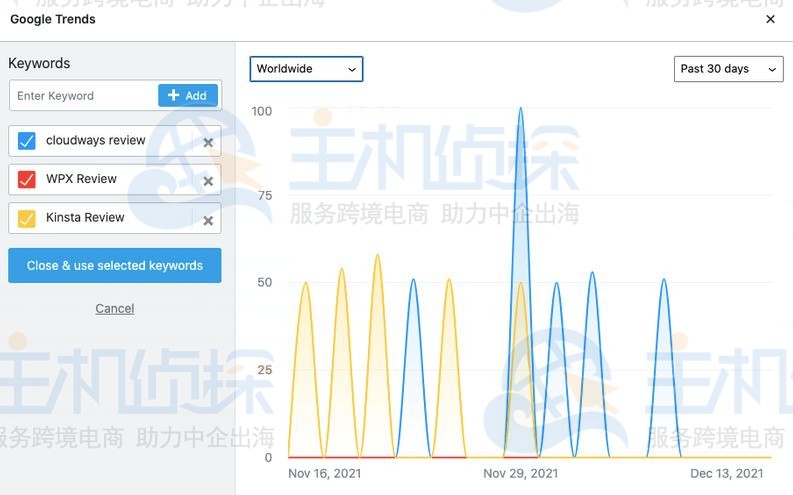The width and height of the screenshot is (793, 495).
Task: Click the 75 y-axis label
Action: coord(265,196)
